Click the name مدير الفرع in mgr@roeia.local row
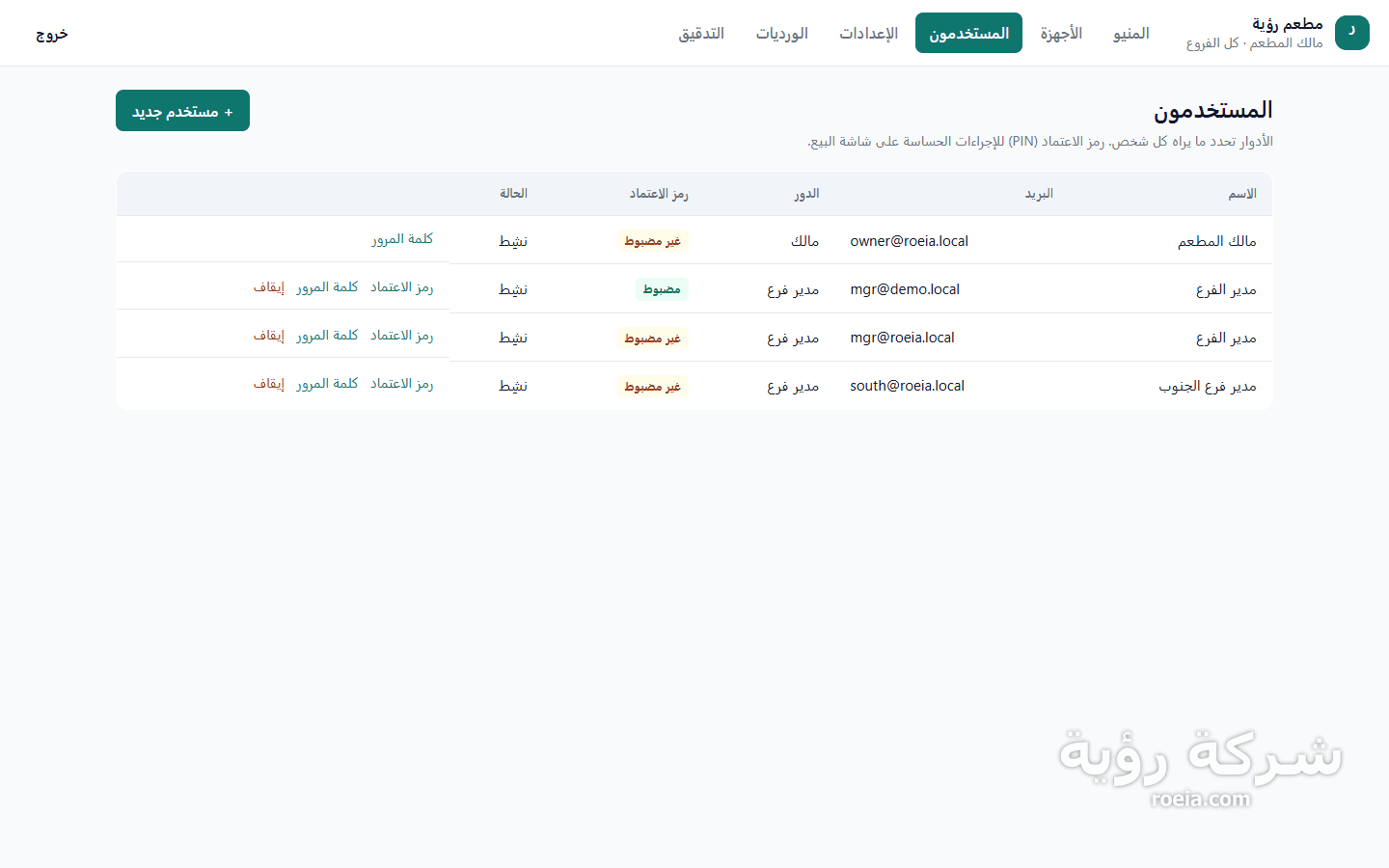1389x868 pixels. (1226, 338)
